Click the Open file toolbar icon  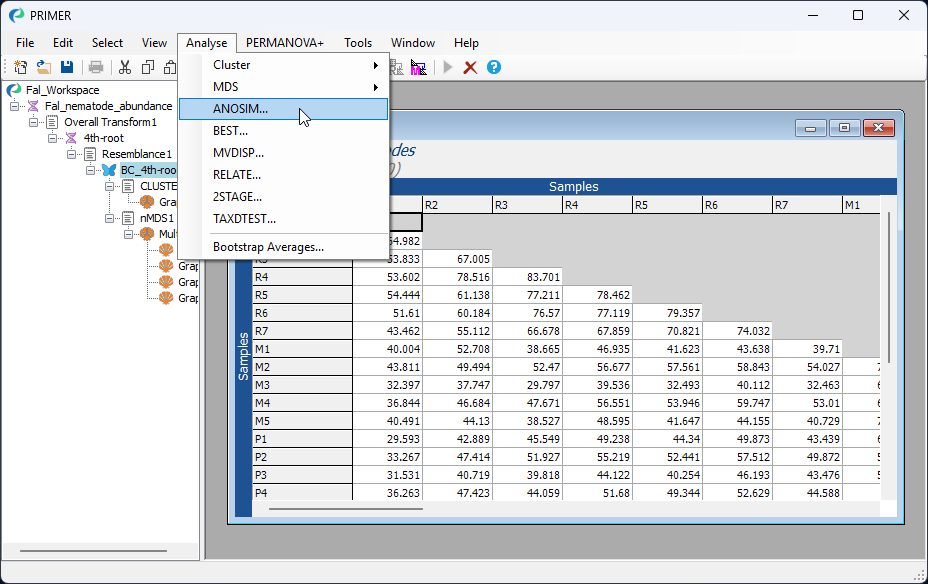point(44,67)
